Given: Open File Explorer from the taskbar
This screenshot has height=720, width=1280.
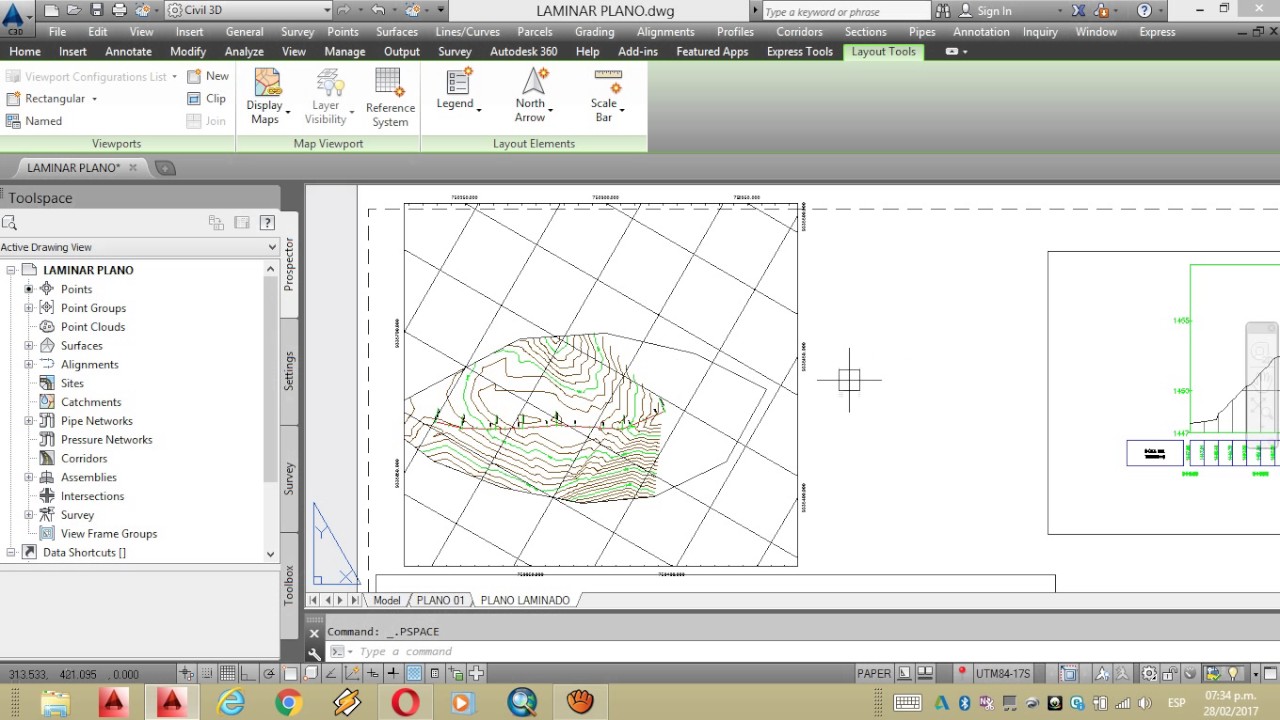Looking at the screenshot, I should point(55,701).
